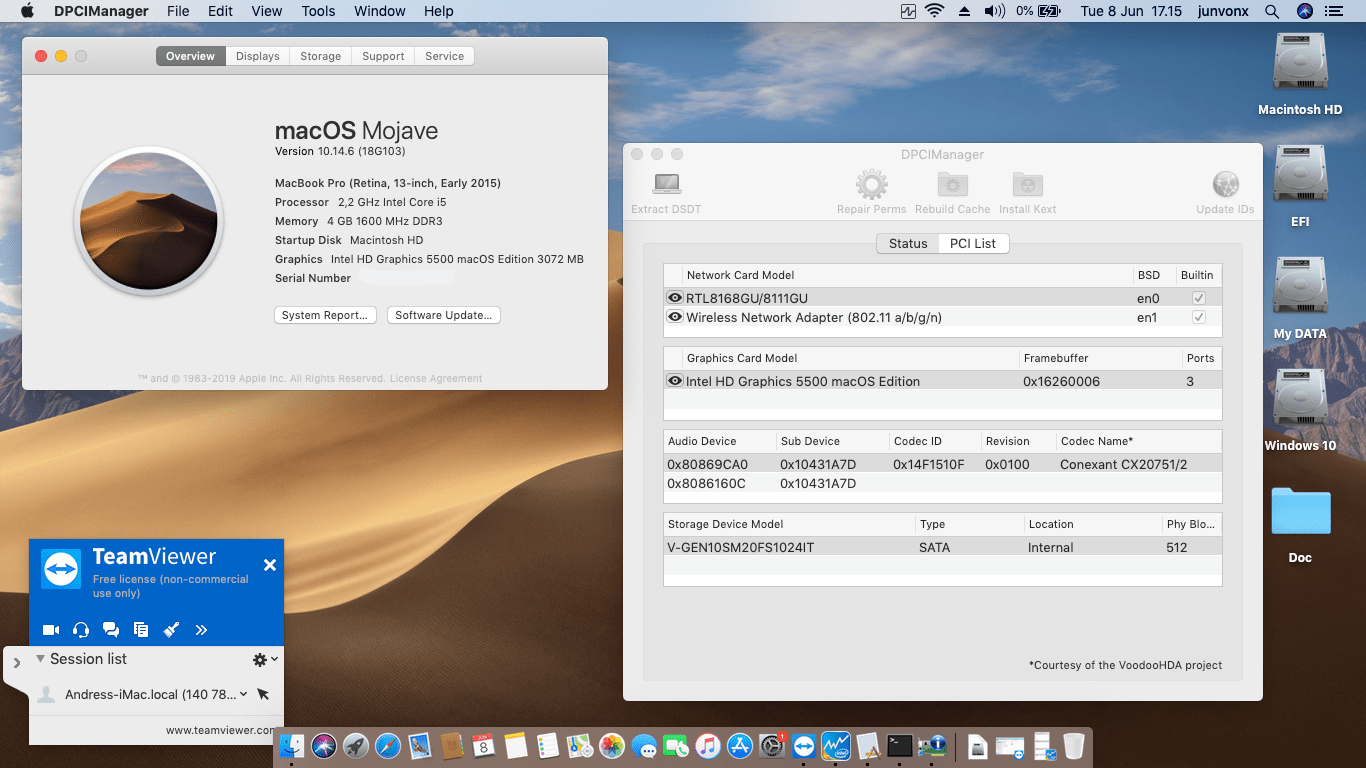
Task: Click the Install Kext toolbar icon
Action: pyautogui.click(x=1027, y=185)
